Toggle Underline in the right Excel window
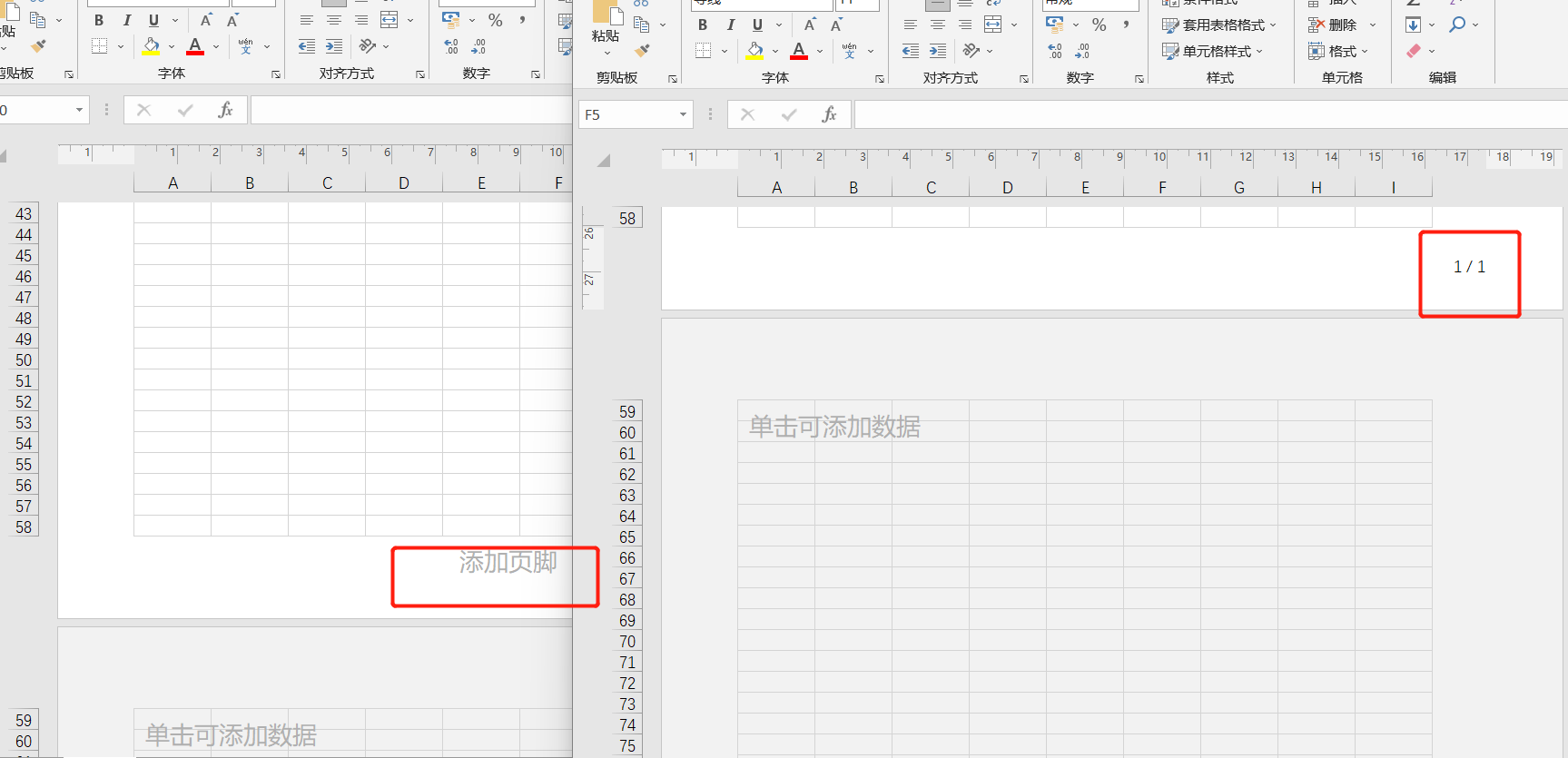The height and width of the screenshot is (758, 1568). click(757, 25)
